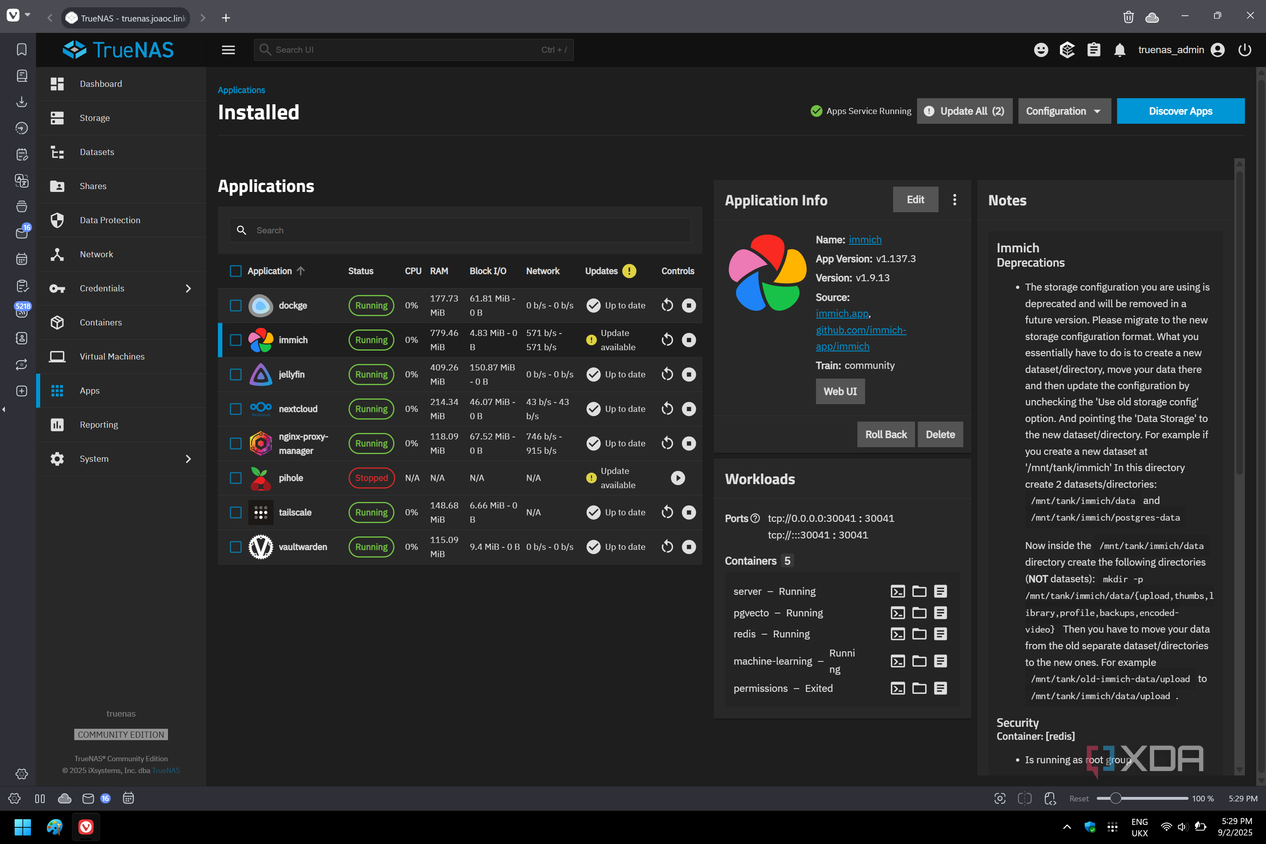Open shell for machine-learning container

[x=898, y=661]
